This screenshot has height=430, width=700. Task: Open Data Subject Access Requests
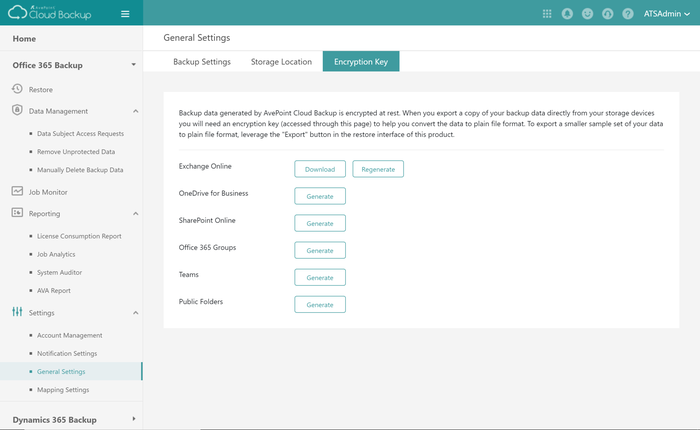click(x=80, y=134)
